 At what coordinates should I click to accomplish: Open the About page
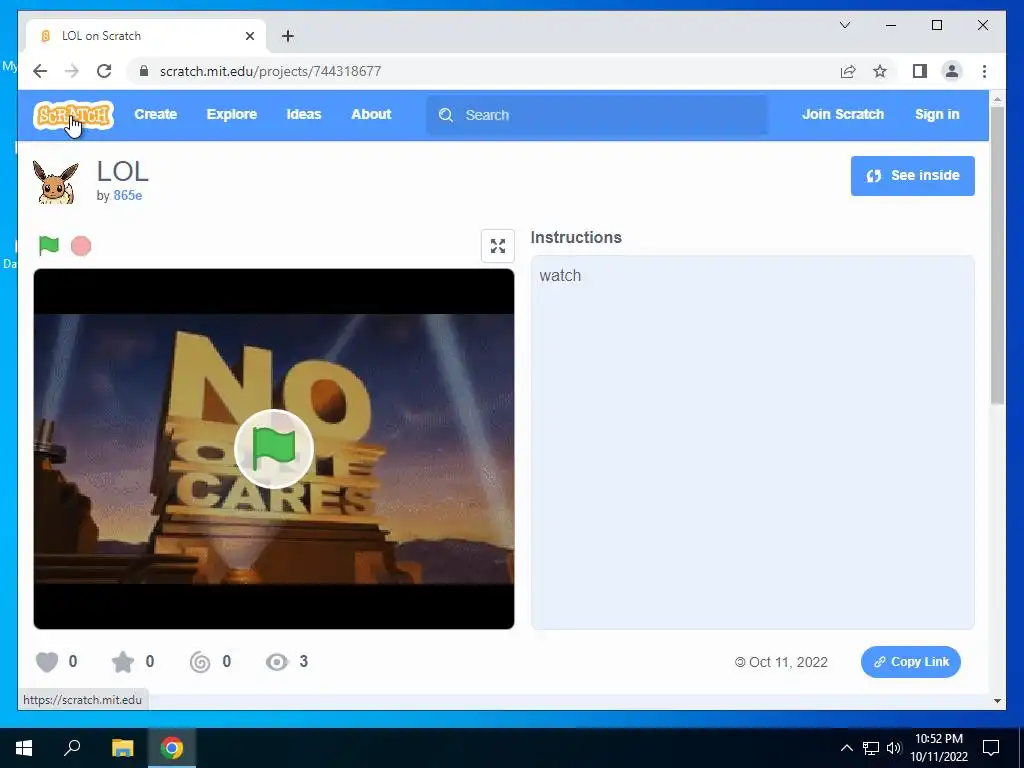371,114
